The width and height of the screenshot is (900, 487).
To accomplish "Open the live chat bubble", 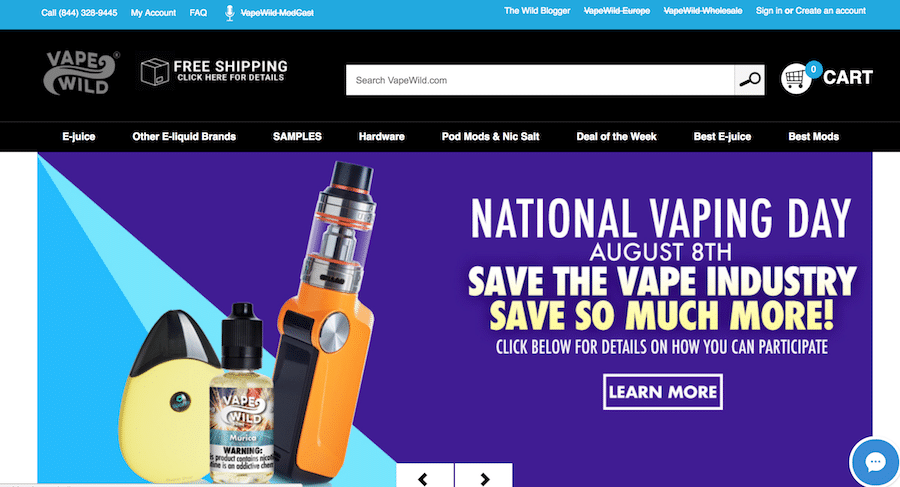I will (x=875, y=462).
